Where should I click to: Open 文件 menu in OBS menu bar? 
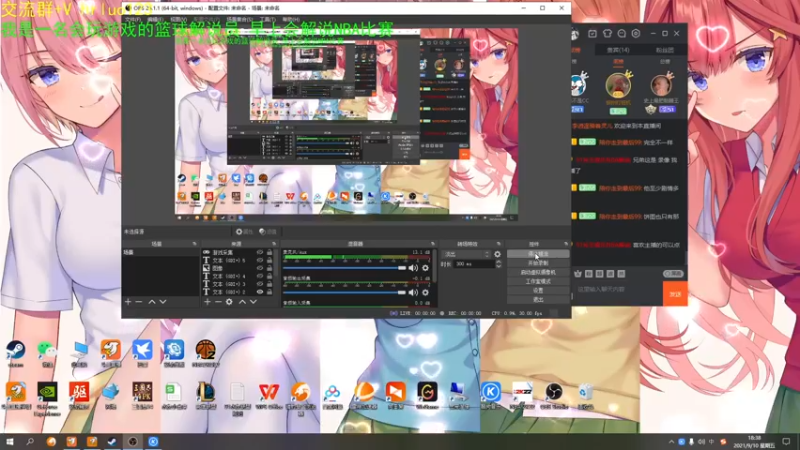[133, 19]
